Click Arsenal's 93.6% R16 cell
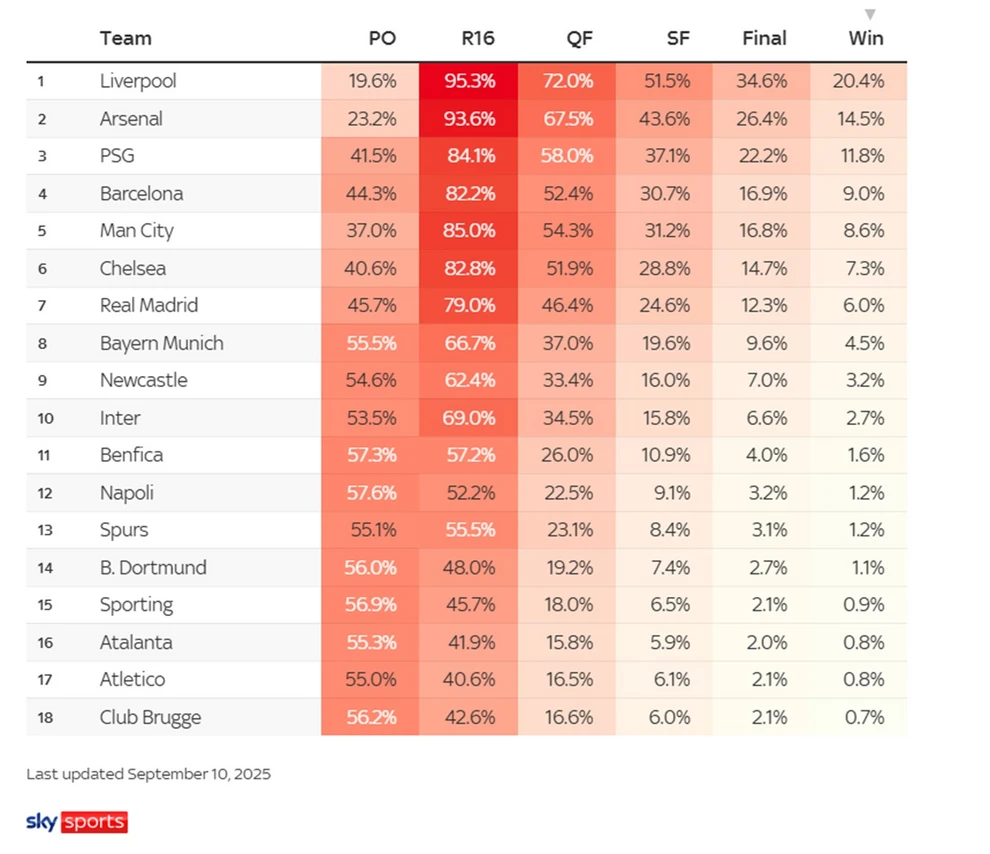 471,119
